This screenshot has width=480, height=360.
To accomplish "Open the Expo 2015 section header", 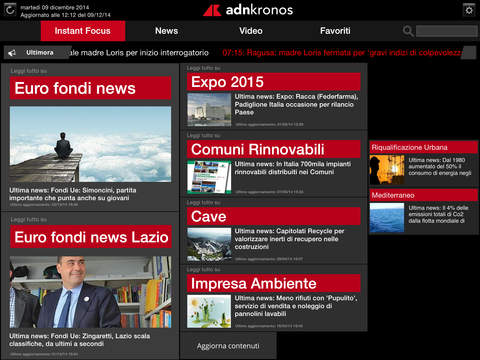I will click(x=274, y=82).
